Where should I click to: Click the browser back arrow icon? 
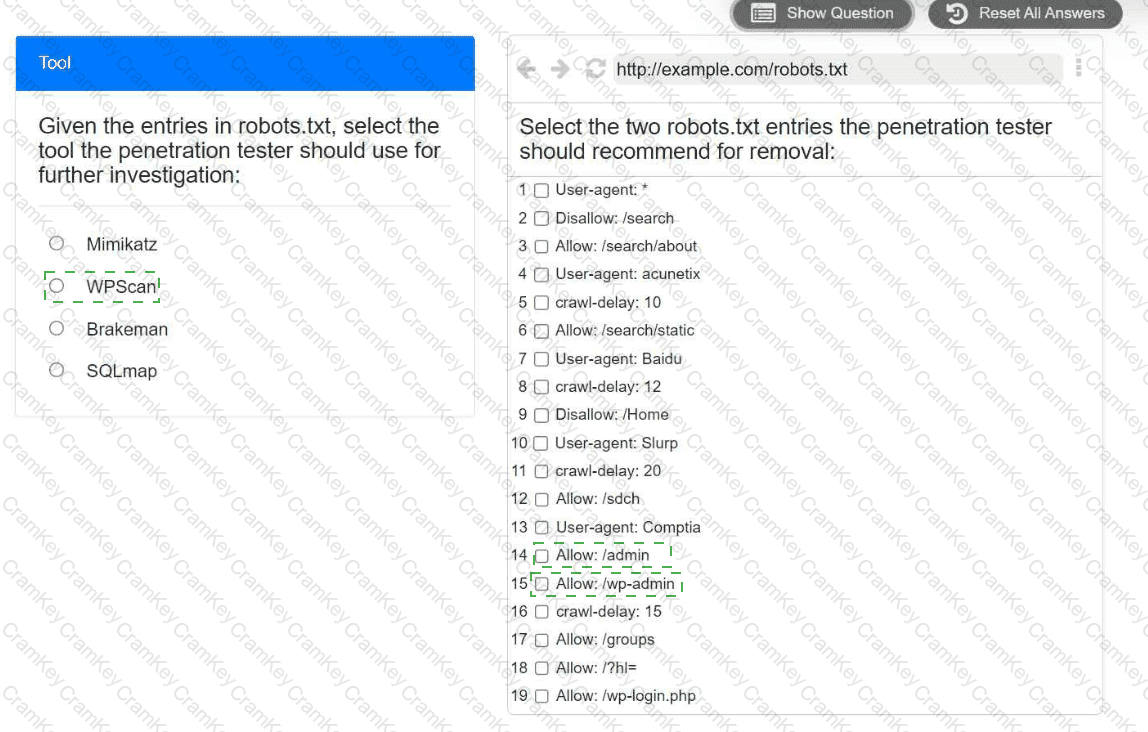point(526,69)
